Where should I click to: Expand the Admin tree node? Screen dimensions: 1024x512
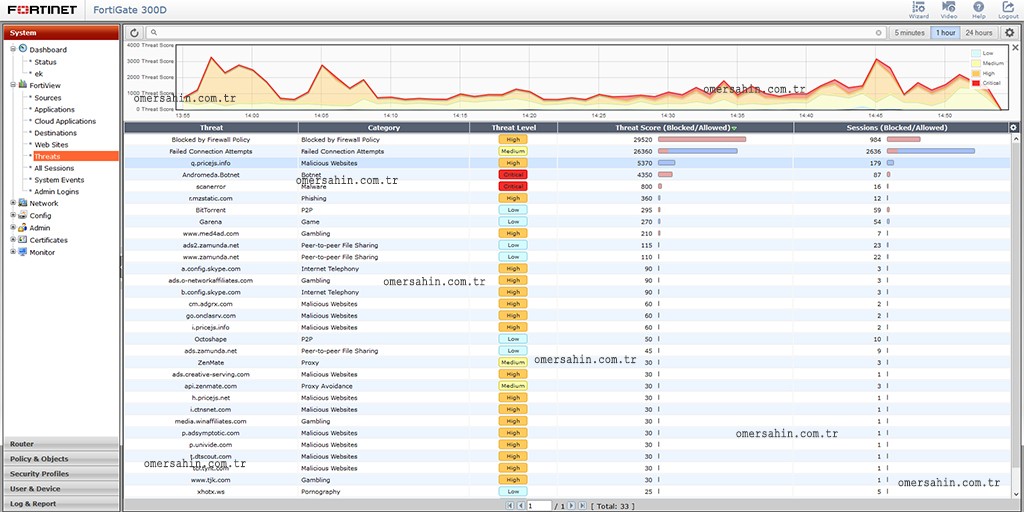click(x=13, y=228)
